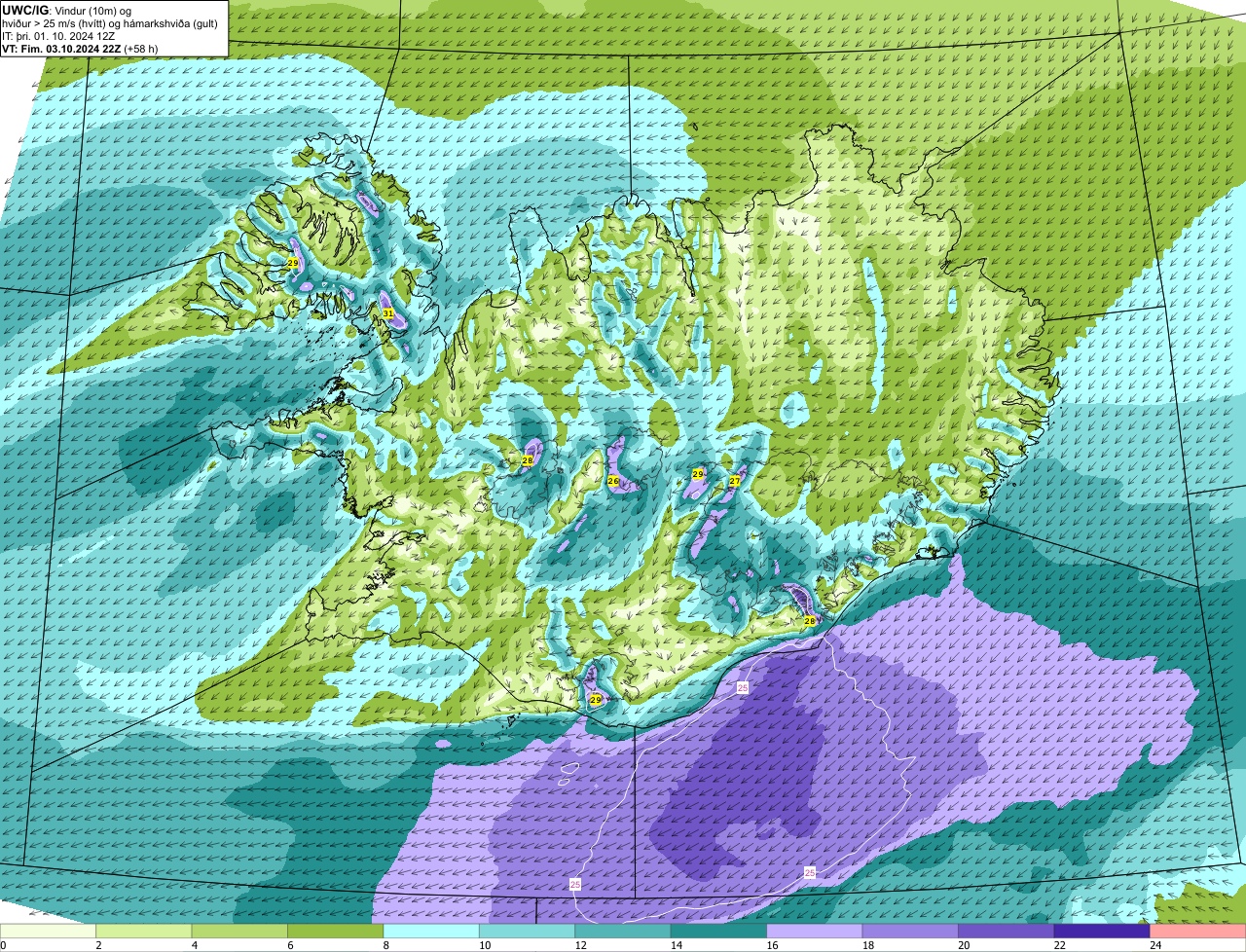Select the 10–12 m/s legend color swatch
This screenshot has width=1246, height=952.
[x=528, y=932]
